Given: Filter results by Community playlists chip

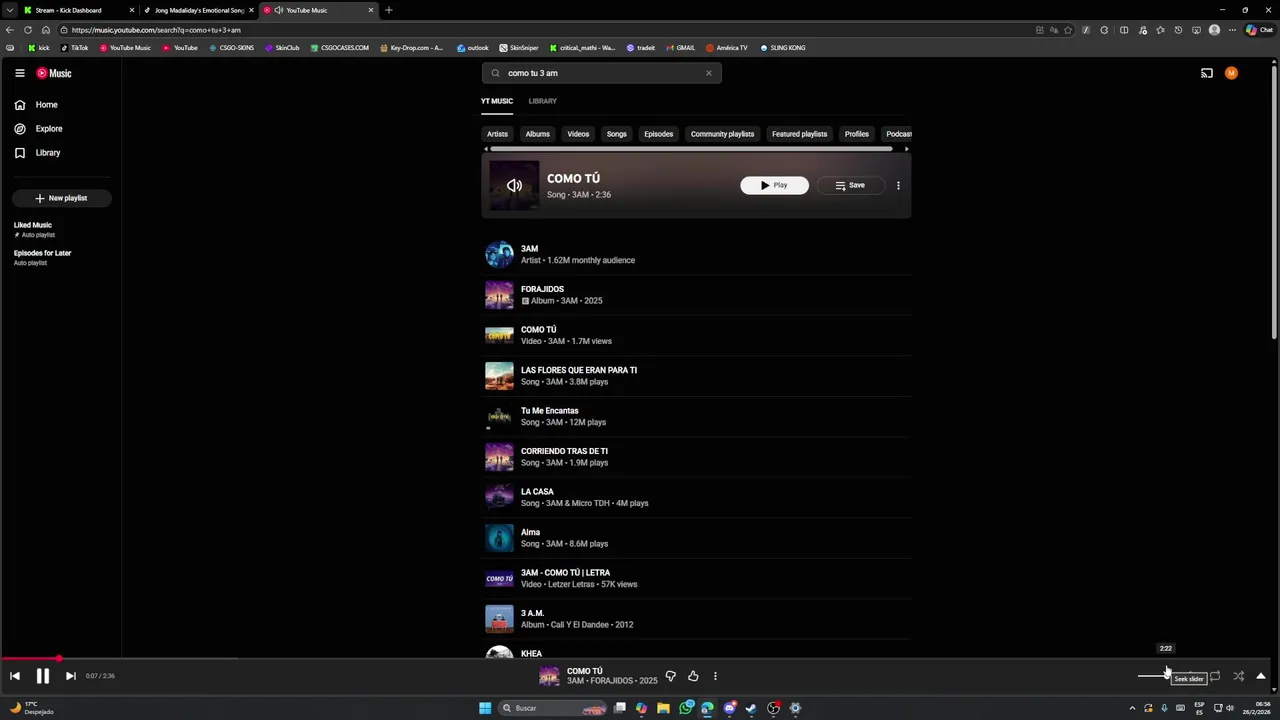Looking at the screenshot, I should (x=722, y=134).
